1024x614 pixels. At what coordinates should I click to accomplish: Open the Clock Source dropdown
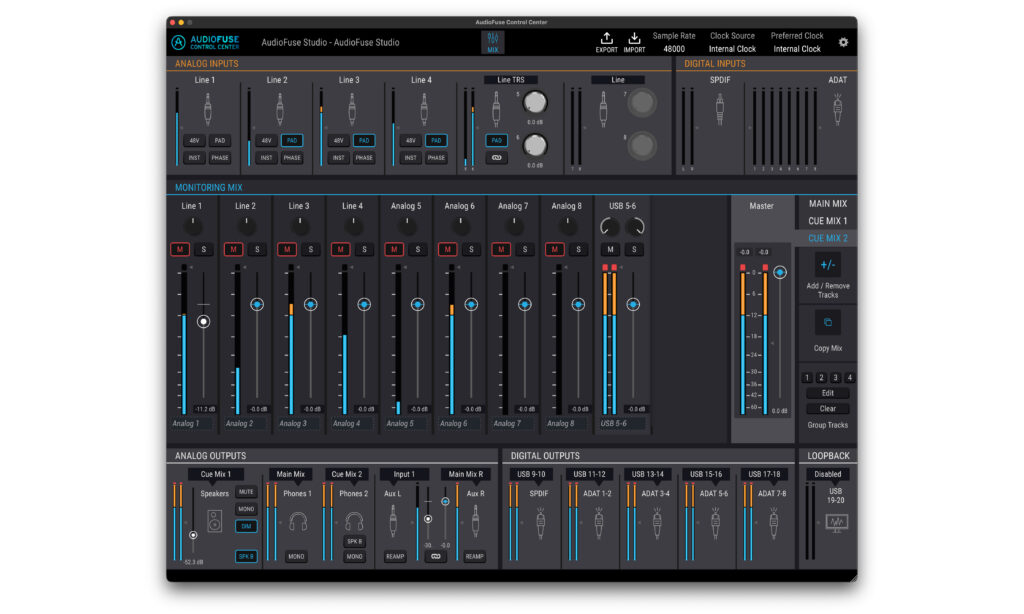[732, 49]
